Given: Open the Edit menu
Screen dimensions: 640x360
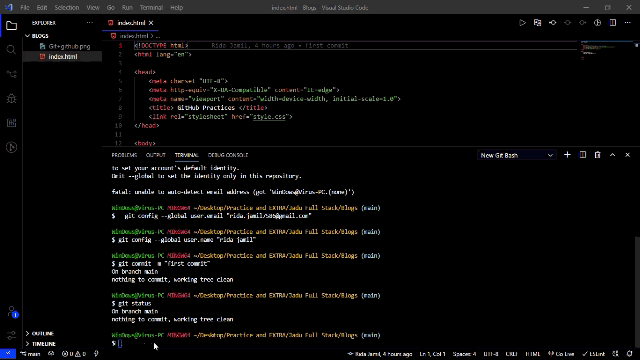Looking at the screenshot, I should pyautogui.click(x=42, y=8).
